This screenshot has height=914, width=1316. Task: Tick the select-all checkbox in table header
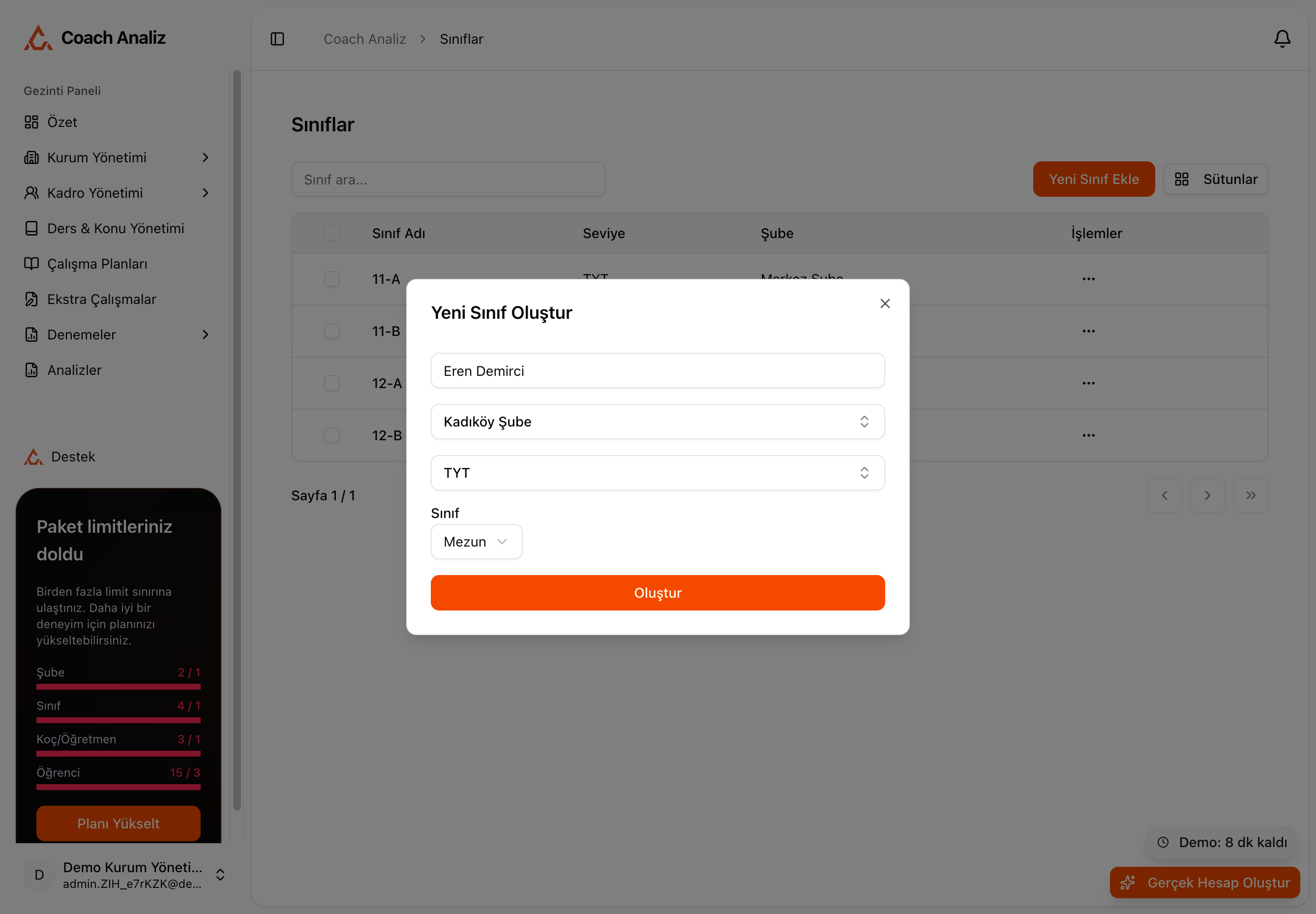[x=331, y=233]
